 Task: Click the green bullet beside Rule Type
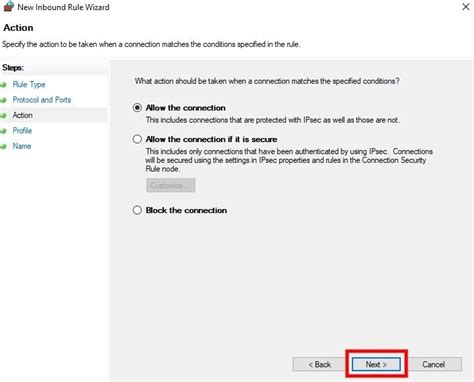click(x=3, y=85)
